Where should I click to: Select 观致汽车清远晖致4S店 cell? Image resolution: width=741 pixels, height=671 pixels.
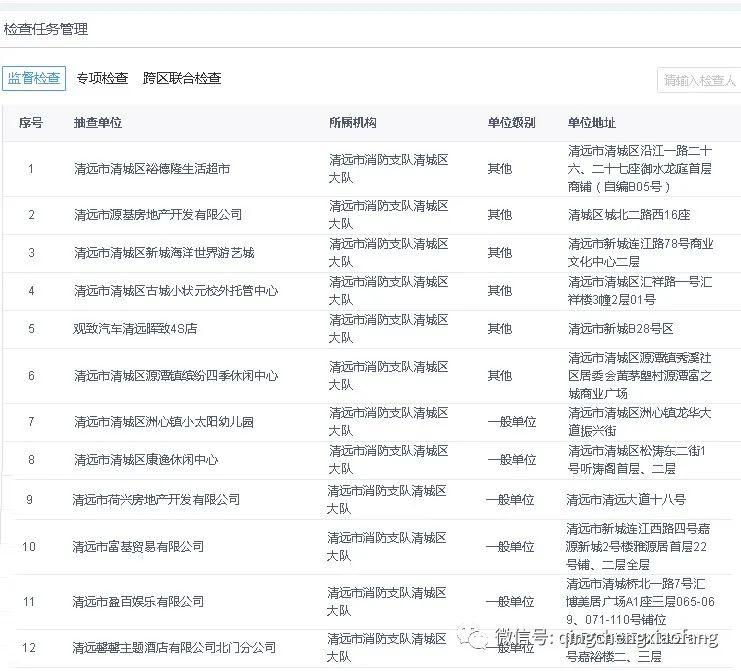(x=135, y=328)
